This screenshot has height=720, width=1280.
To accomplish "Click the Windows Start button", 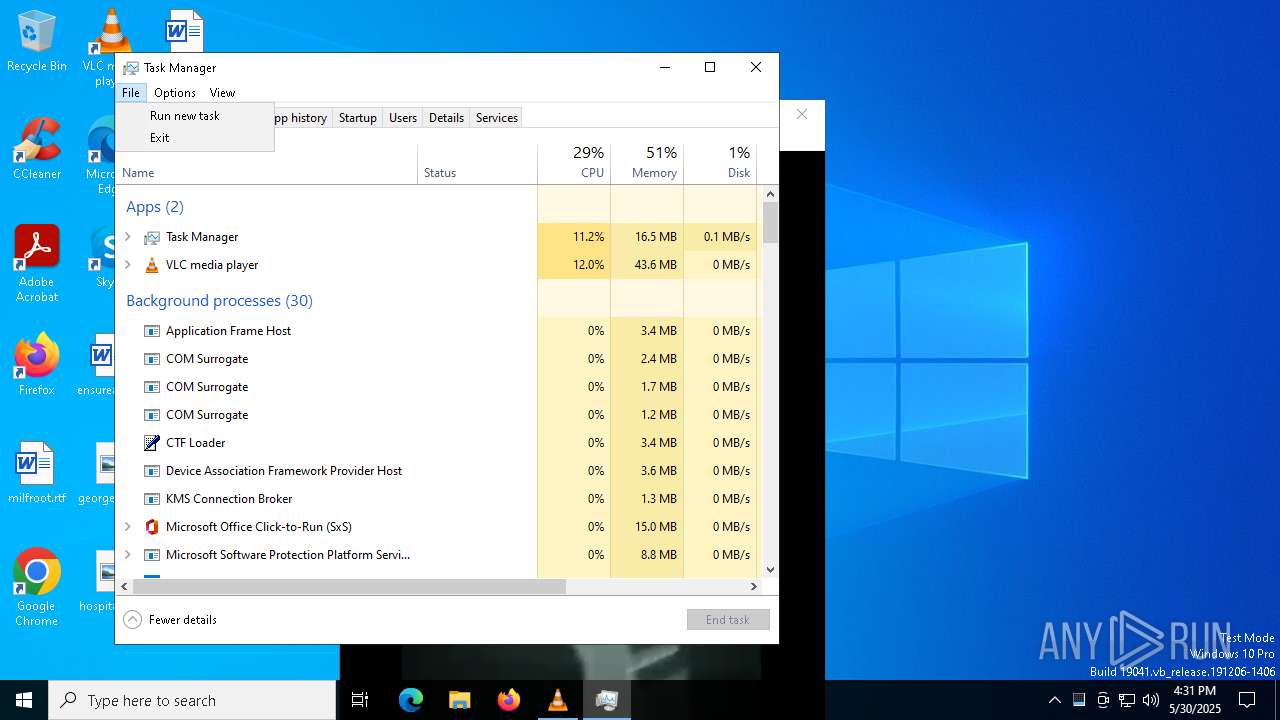I will (24, 700).
